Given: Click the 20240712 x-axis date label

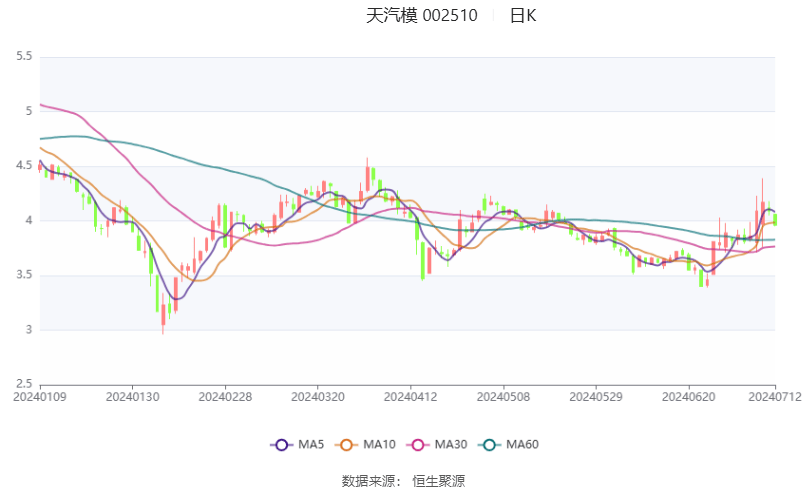Looking at the screenshot, I should 775,397.
